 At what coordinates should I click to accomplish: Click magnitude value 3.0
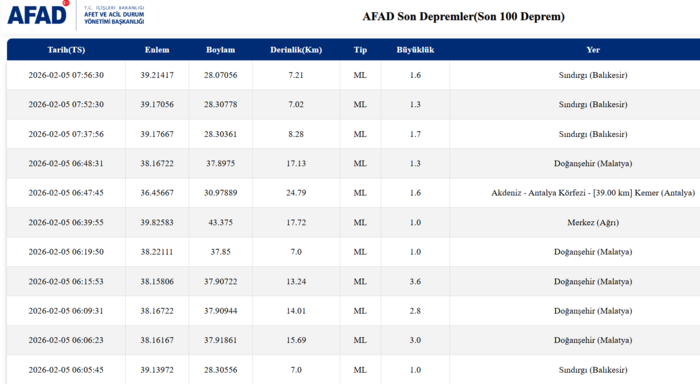pyautogui.click(x=415, y=340)
